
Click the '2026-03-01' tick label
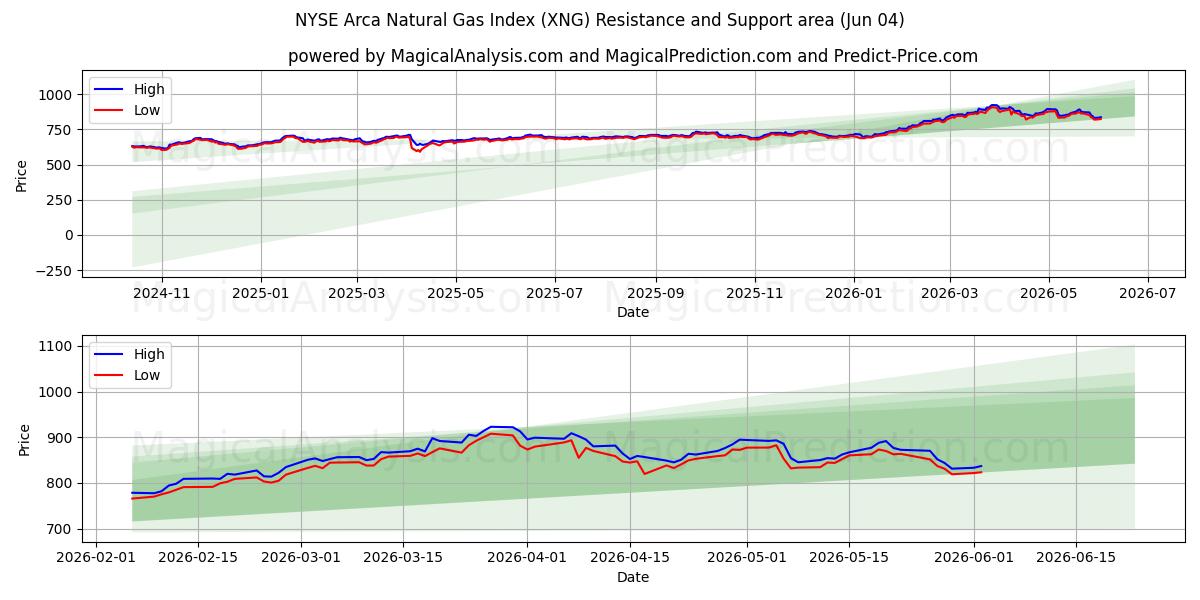[299, 558]
